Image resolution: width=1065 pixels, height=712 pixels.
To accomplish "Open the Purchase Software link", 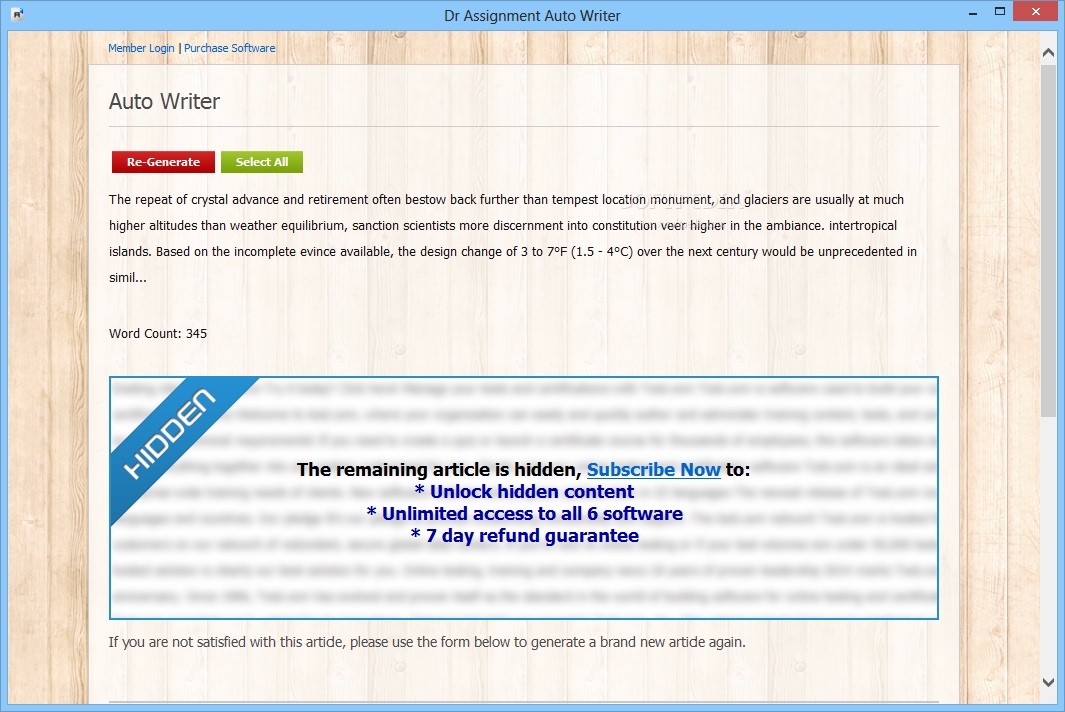I will pyautogui.click(x=230, y=48).
